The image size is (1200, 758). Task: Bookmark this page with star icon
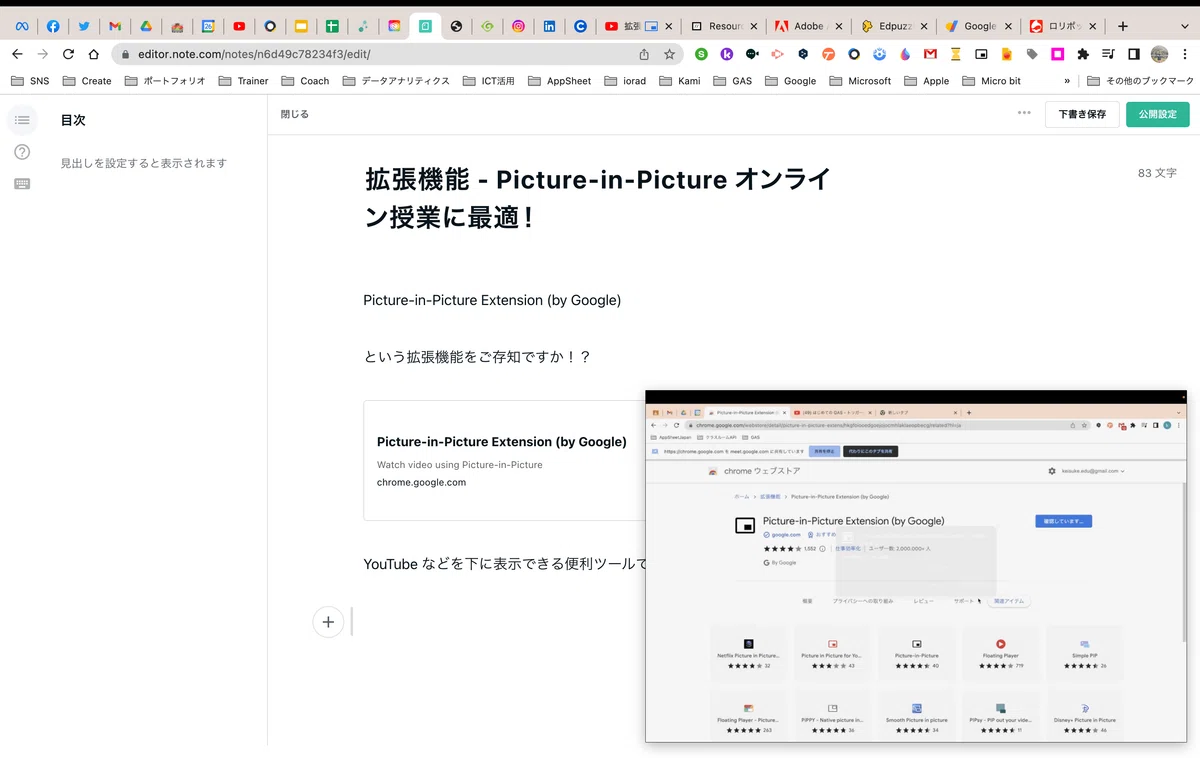click(669, 54)
